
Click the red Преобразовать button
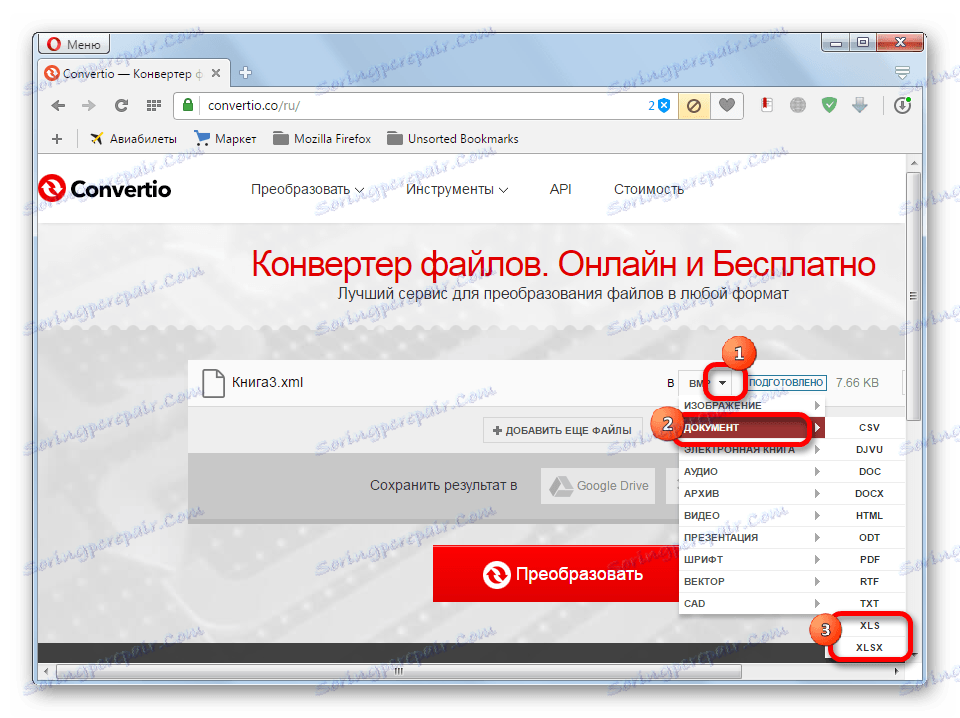[555, 574]
